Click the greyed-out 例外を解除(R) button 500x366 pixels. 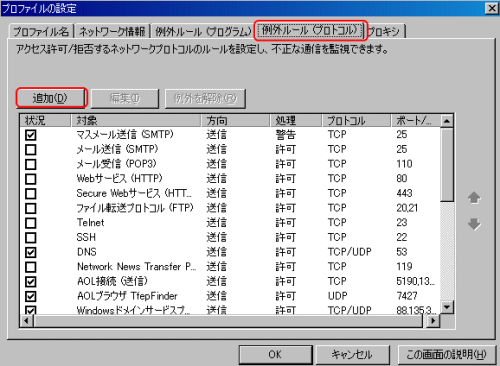205,98
